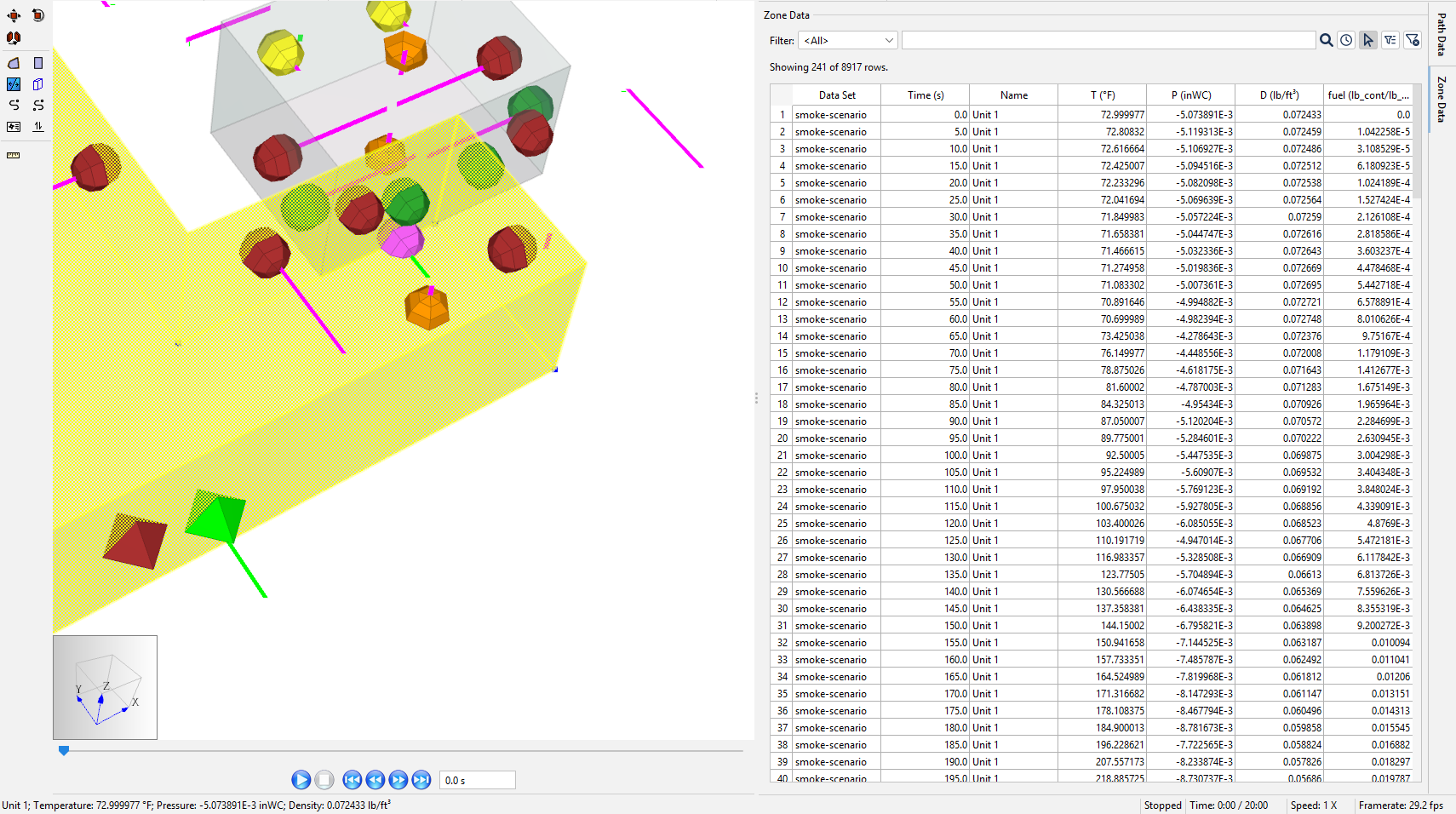Skip to the last frame
Viewport: 1456px width, 814px height.
pyautogui.click(x=421, y=780)
